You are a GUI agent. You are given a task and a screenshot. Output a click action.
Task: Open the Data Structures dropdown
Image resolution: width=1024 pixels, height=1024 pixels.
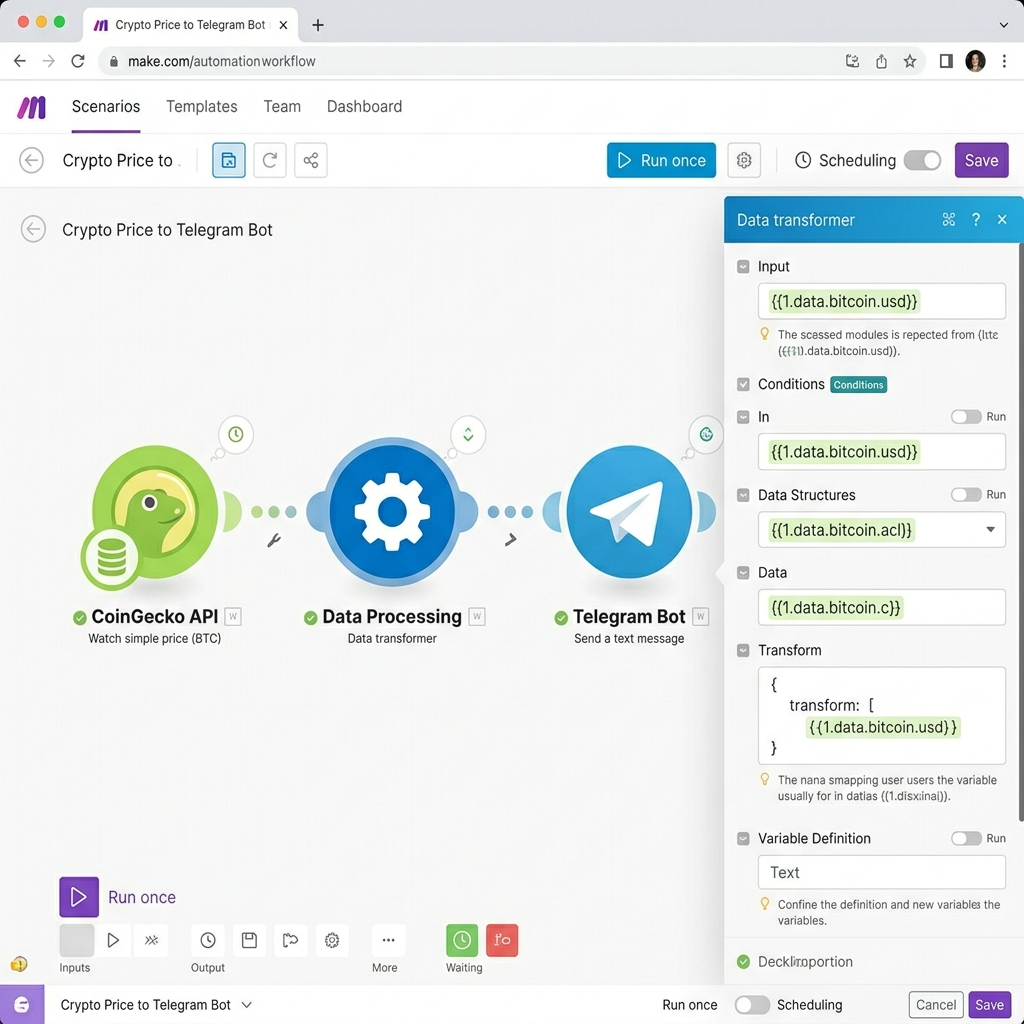point(881,530)
